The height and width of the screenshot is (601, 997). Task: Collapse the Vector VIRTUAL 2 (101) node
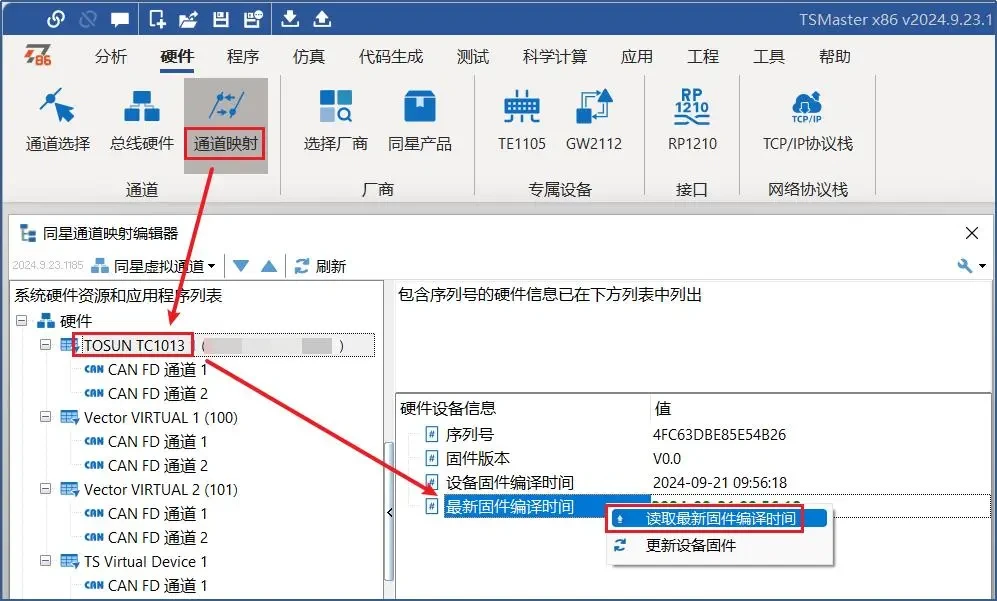coord(45,489)
